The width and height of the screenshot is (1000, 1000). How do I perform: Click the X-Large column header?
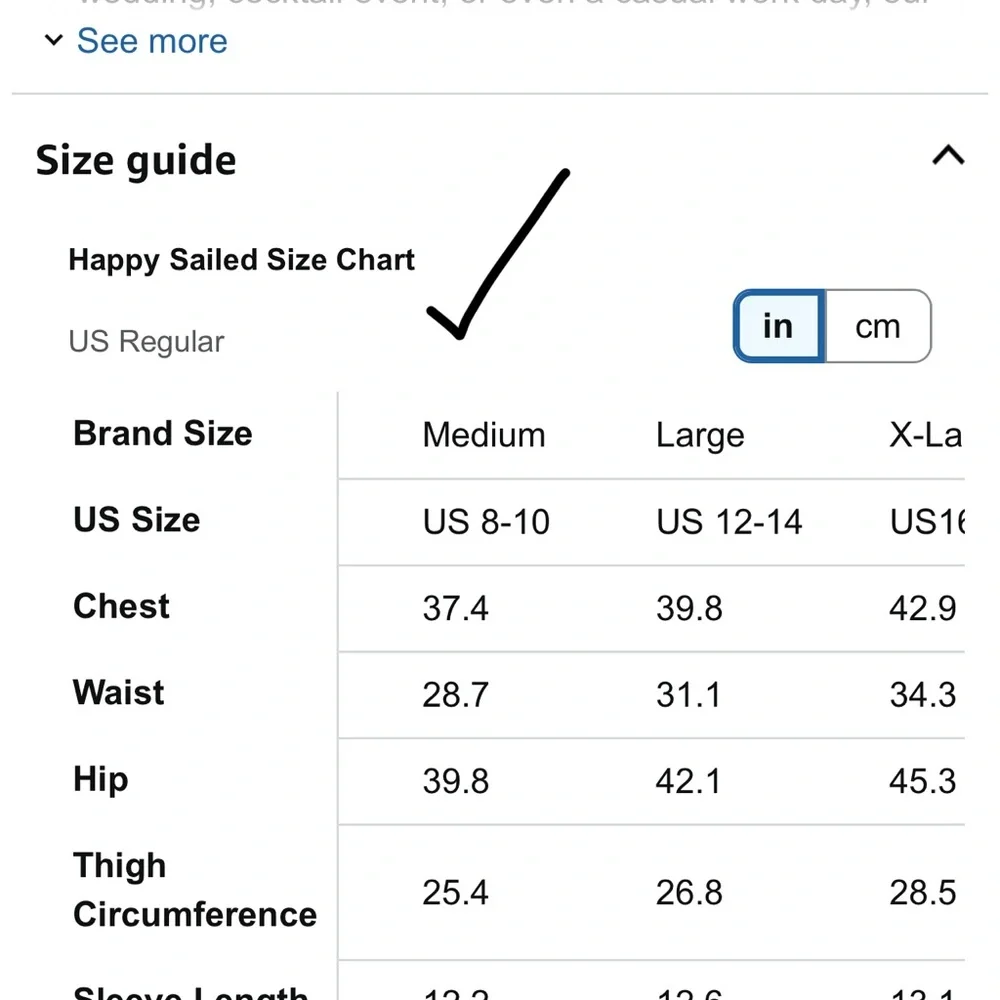click(x=925, y=435)
